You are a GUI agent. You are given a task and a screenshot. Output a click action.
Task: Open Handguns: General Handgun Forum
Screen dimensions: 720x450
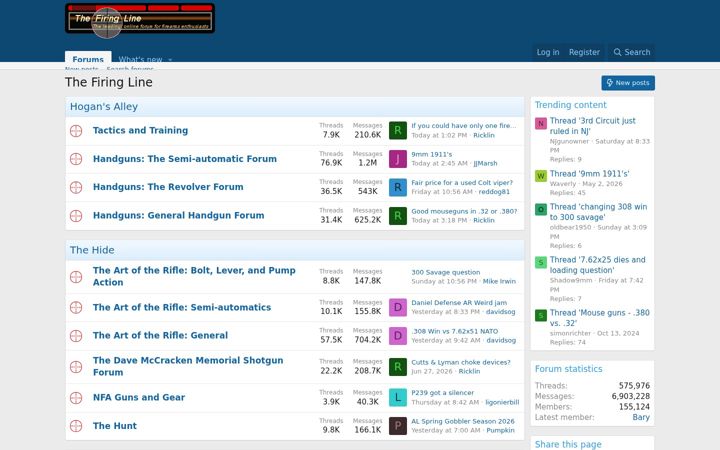tap(178, 215)
